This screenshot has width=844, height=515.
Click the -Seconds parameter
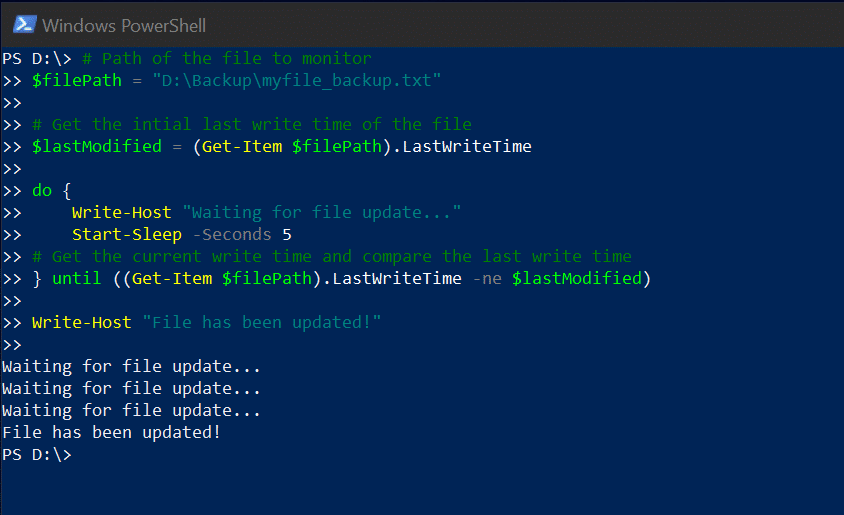tap(232, 235)
